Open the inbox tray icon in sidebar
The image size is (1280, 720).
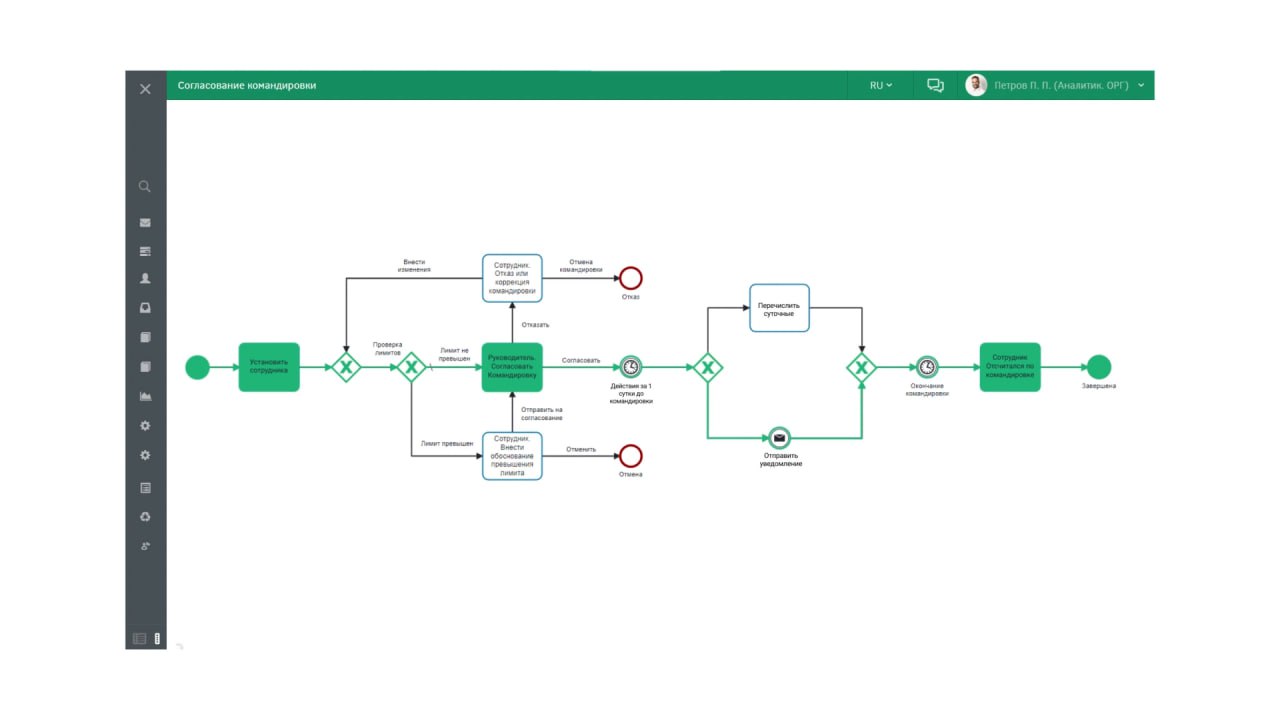pos(145,308)
